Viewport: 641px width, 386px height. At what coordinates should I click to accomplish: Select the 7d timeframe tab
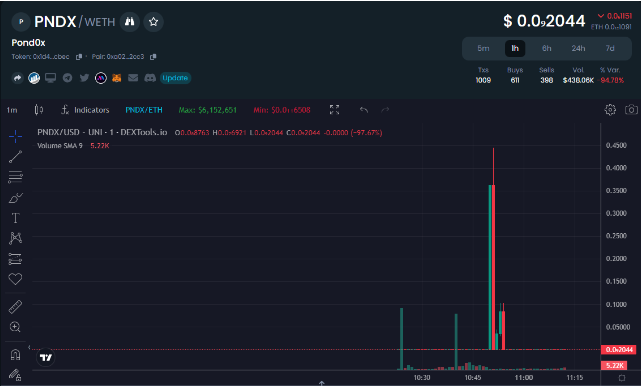click(x=610, y=48)
